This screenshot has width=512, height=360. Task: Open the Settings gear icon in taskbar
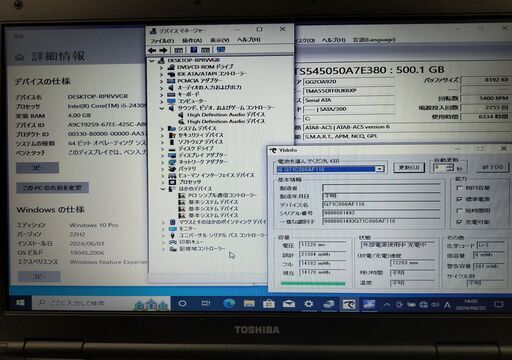pyautogui.click(x=309, y=304)
